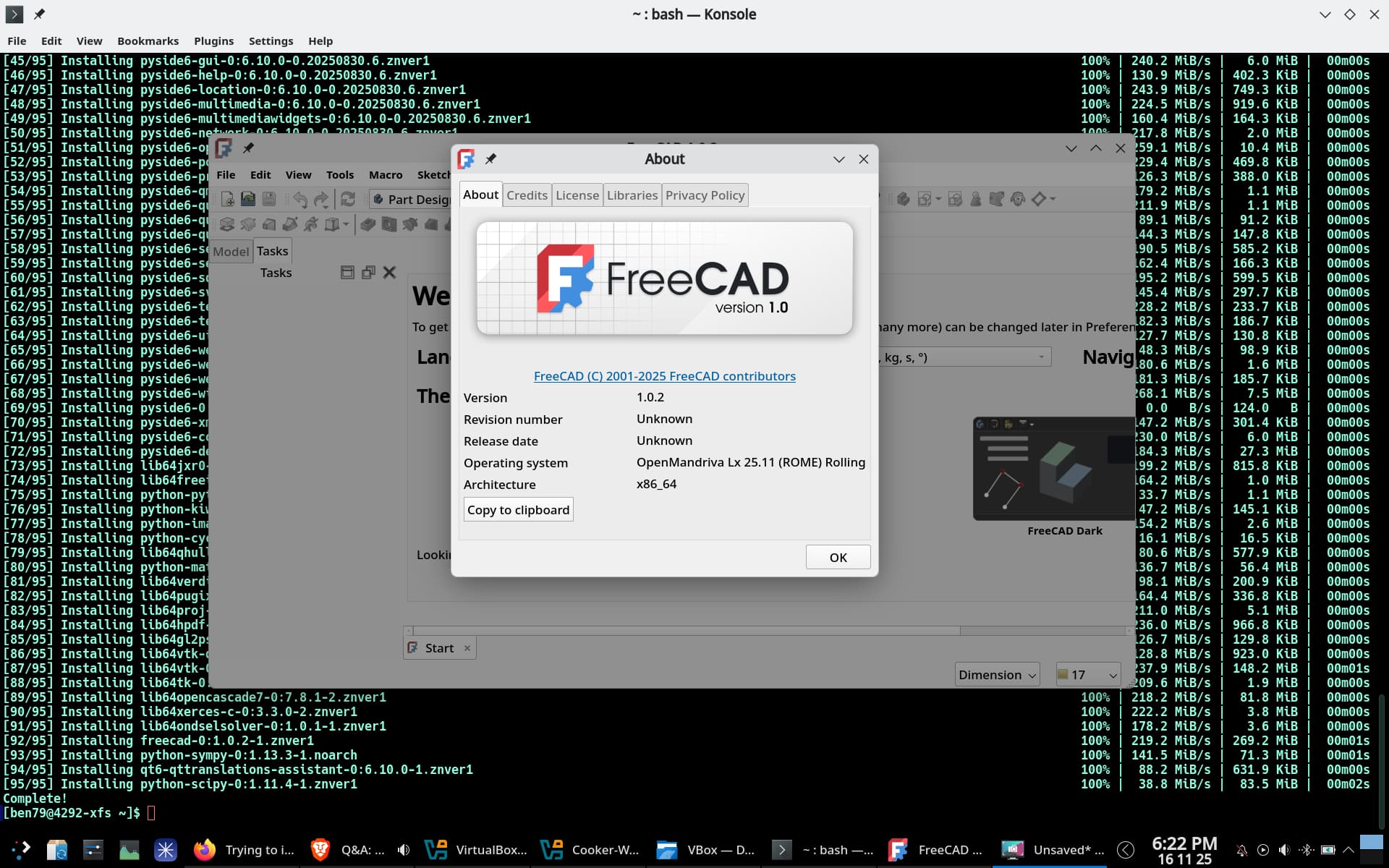Viewport: 1389px width, 868px height.
Task: Click the New document icon in FreeCAD toolbar
Action: tap(227, 199)
